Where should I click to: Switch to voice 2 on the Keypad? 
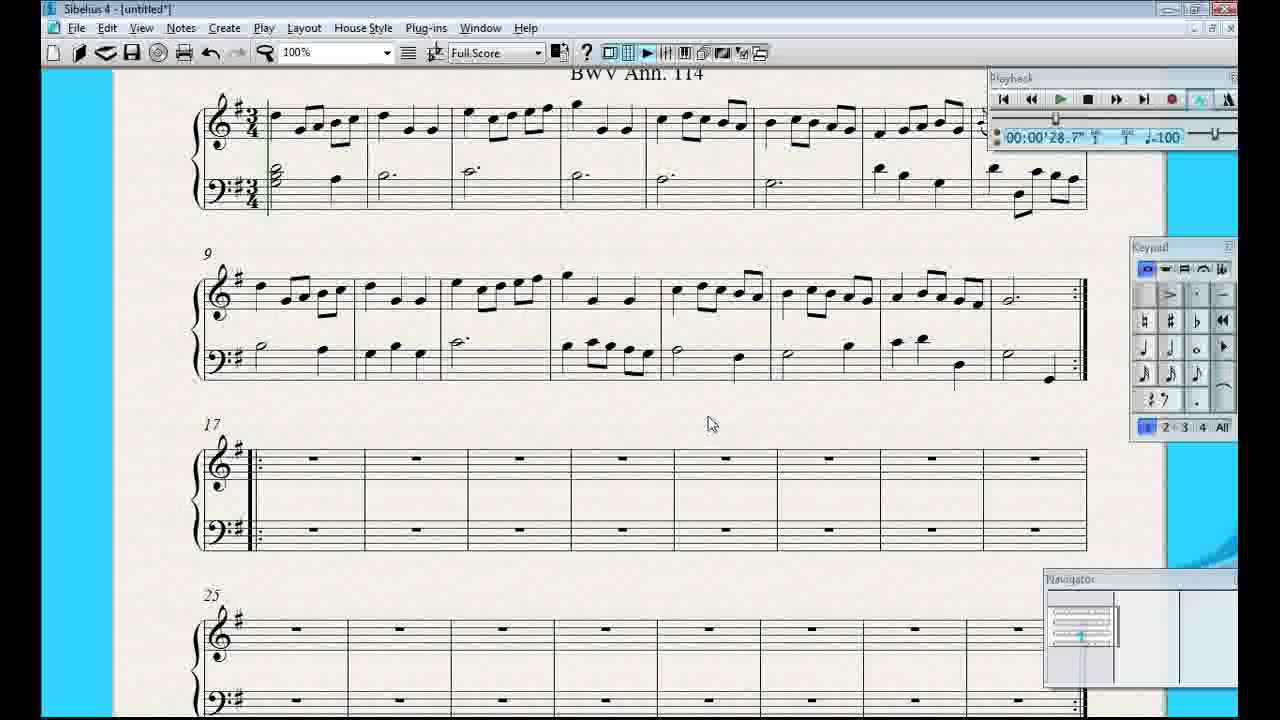(x=1165, y=427)
